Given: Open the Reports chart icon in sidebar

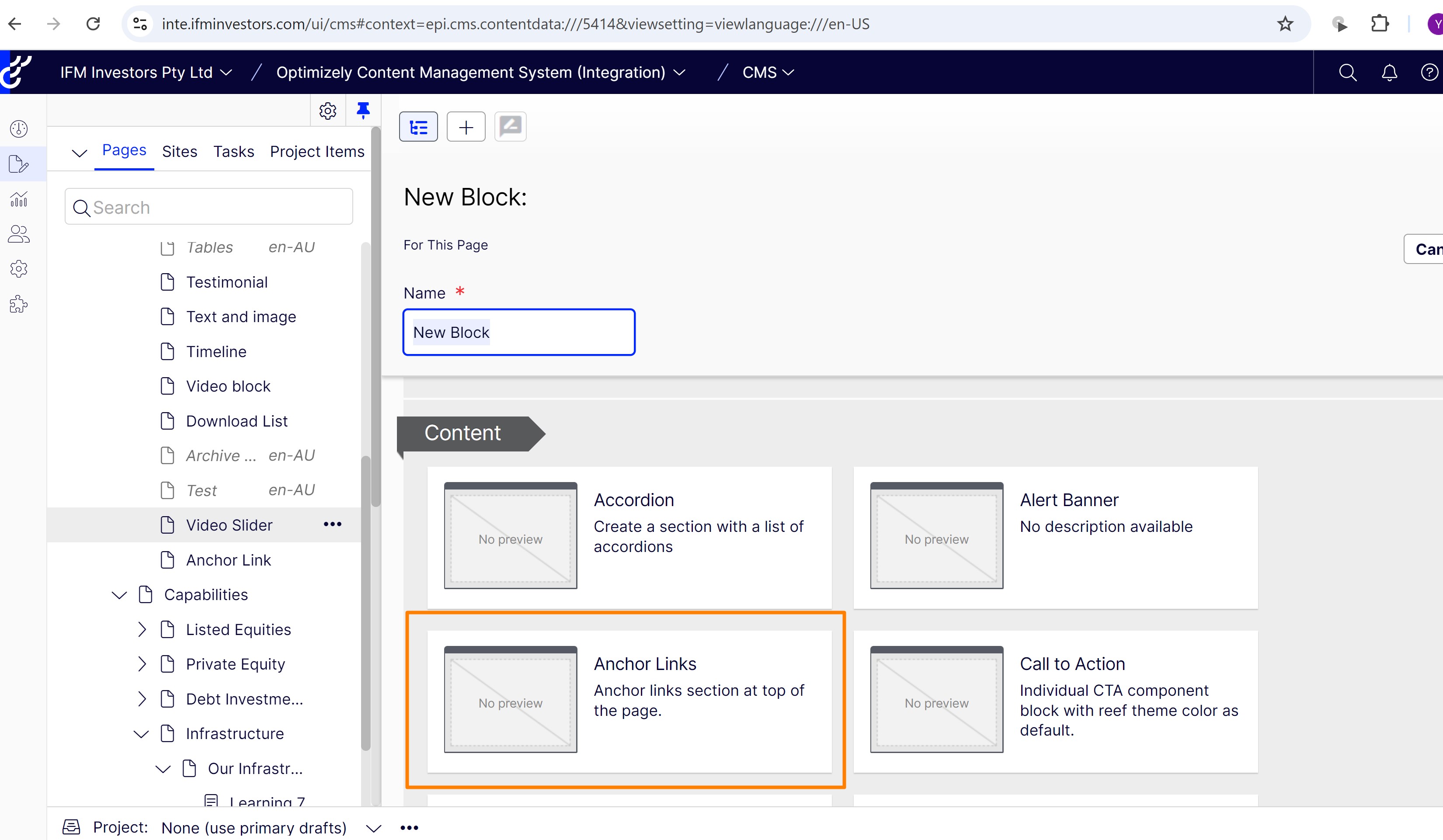Looking at the screenshot, I should pos(19,199).
